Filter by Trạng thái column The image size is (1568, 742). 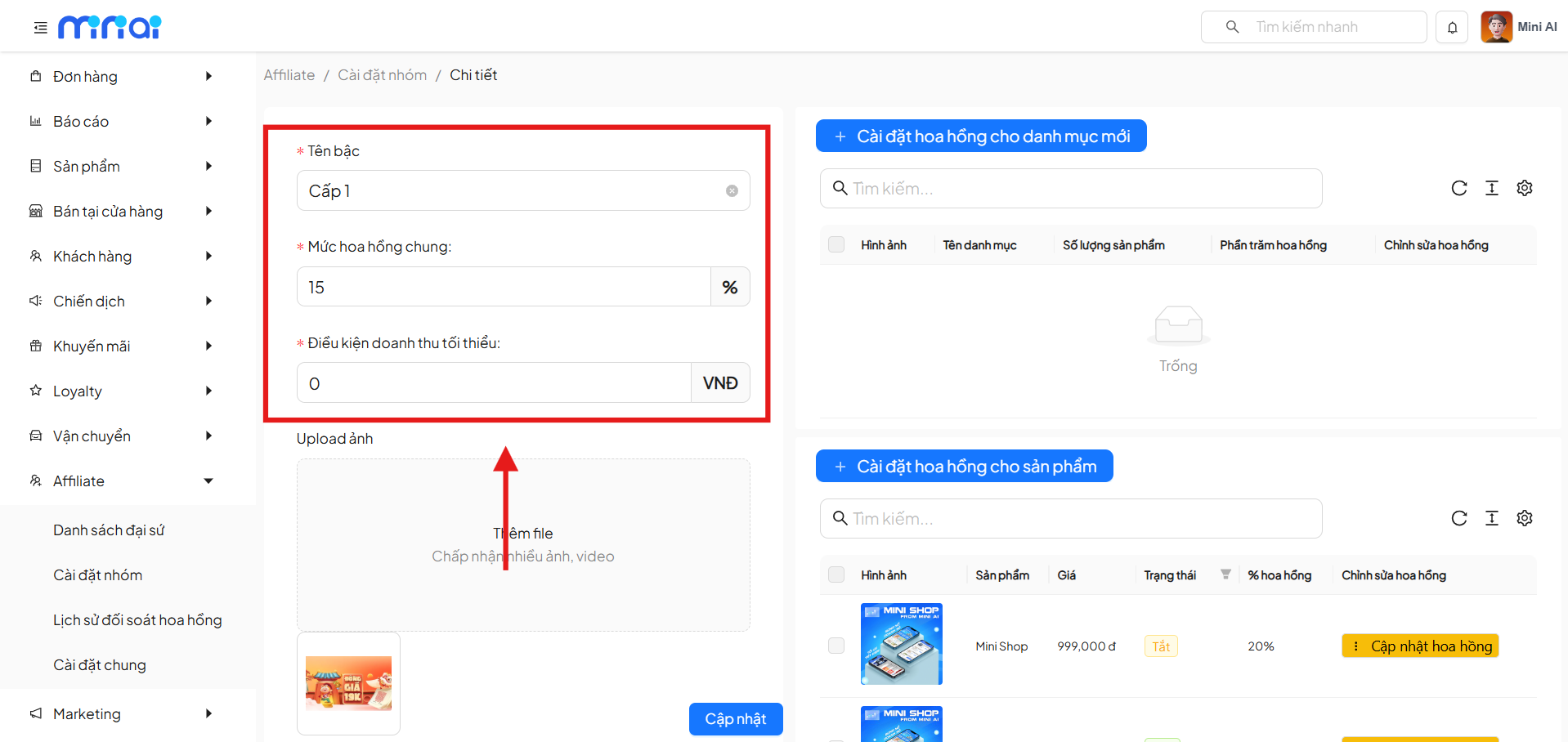point(1225,574)
